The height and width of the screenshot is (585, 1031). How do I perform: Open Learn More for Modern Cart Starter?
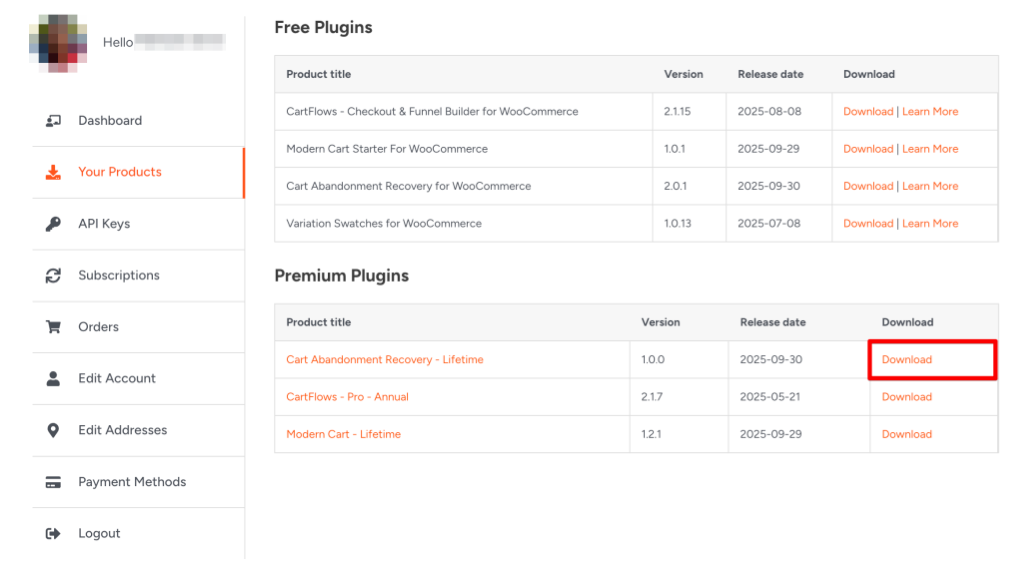(930, 149)
